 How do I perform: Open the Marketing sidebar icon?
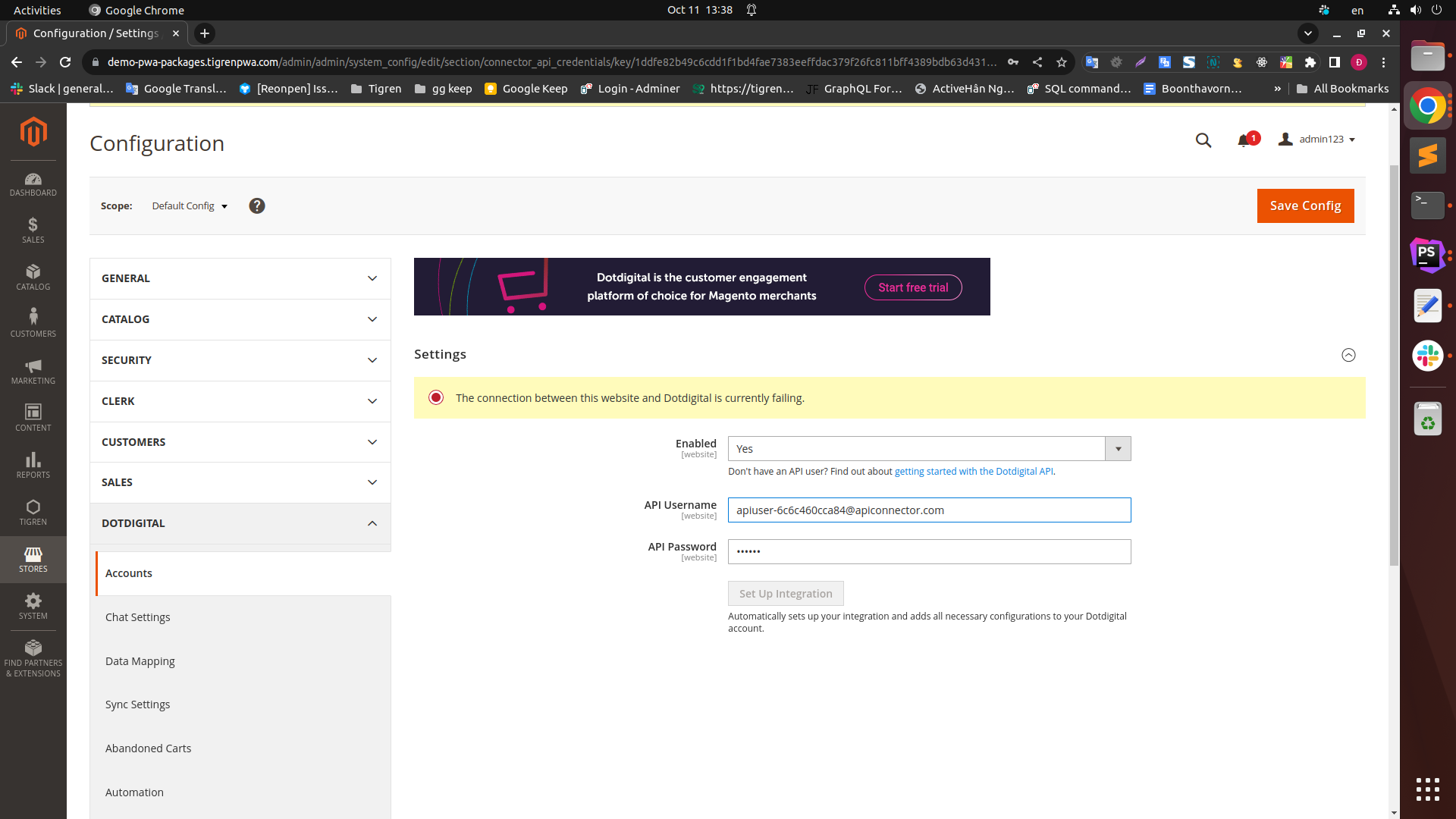pos(33,372)
